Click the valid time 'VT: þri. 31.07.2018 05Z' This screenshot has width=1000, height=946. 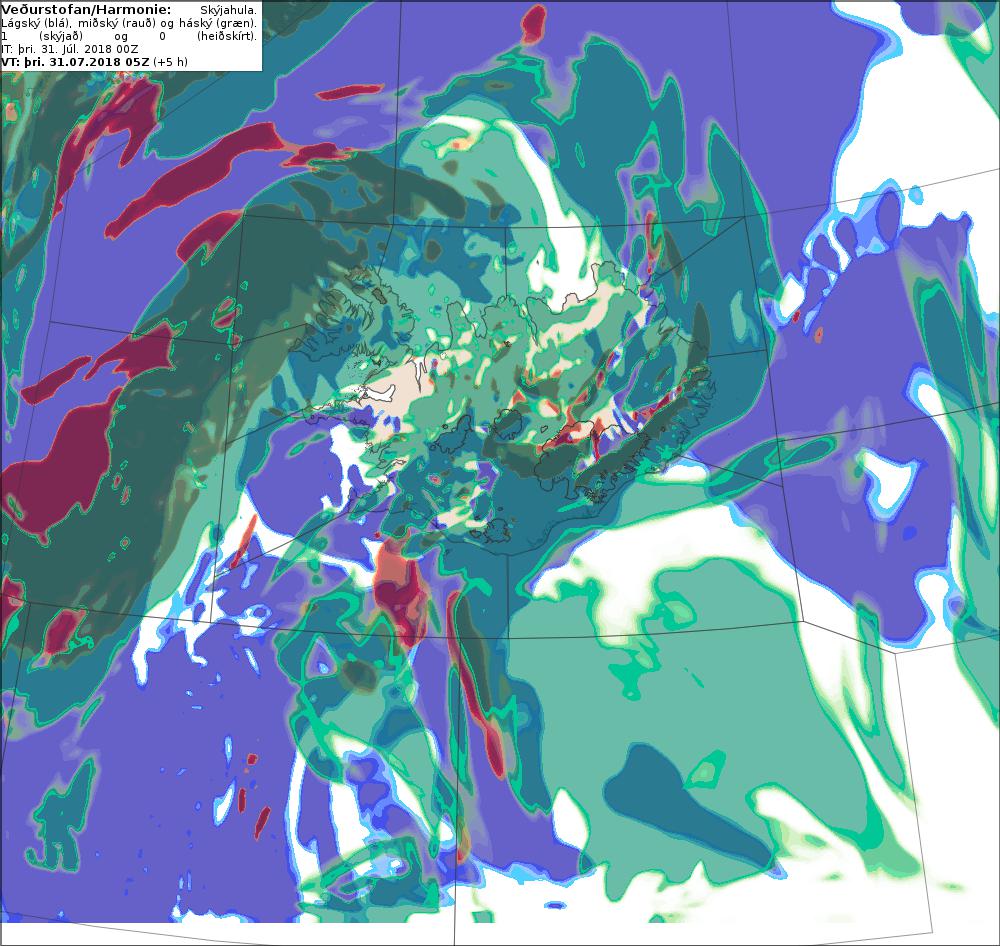pyautogui.click(x=76, y=62)
